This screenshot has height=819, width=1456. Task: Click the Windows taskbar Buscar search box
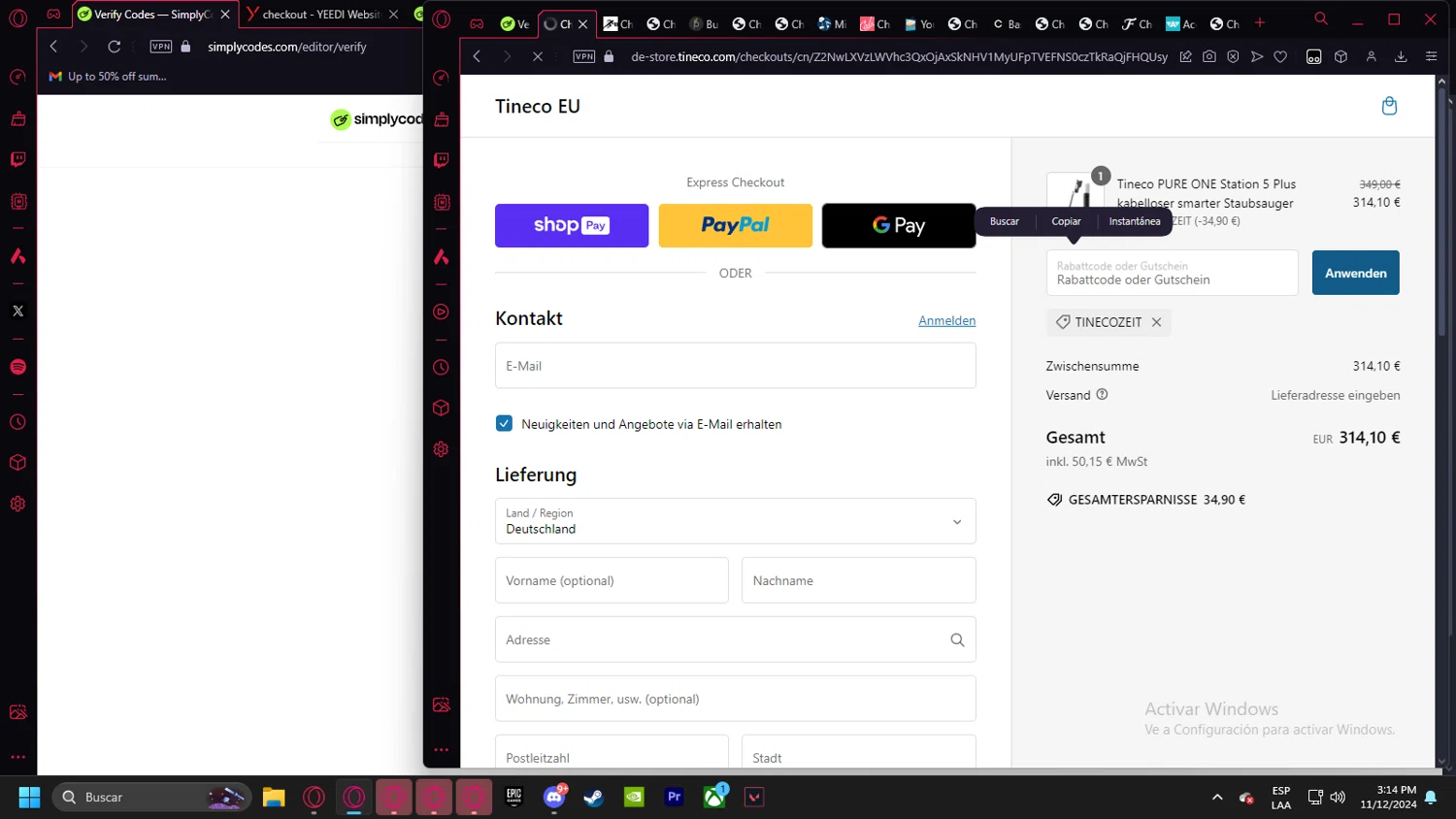pos(151,798)
